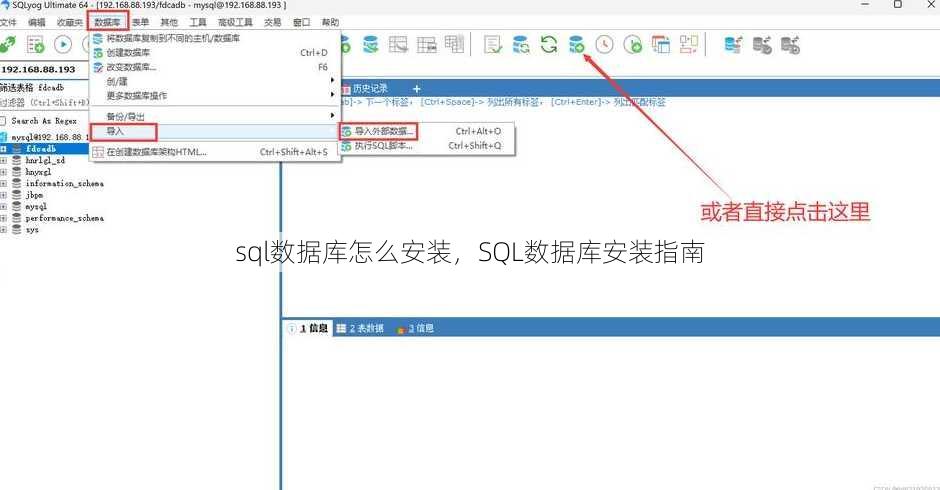Click the green refresh arrows toolbar icon
The height and width of the screenshot is (490, 940).
pos(549,44)
